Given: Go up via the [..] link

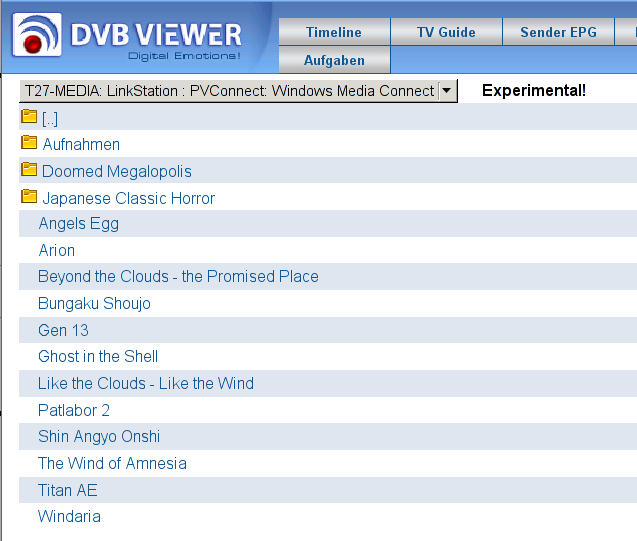Looking at the screenshot, I should tap(50, 119).
